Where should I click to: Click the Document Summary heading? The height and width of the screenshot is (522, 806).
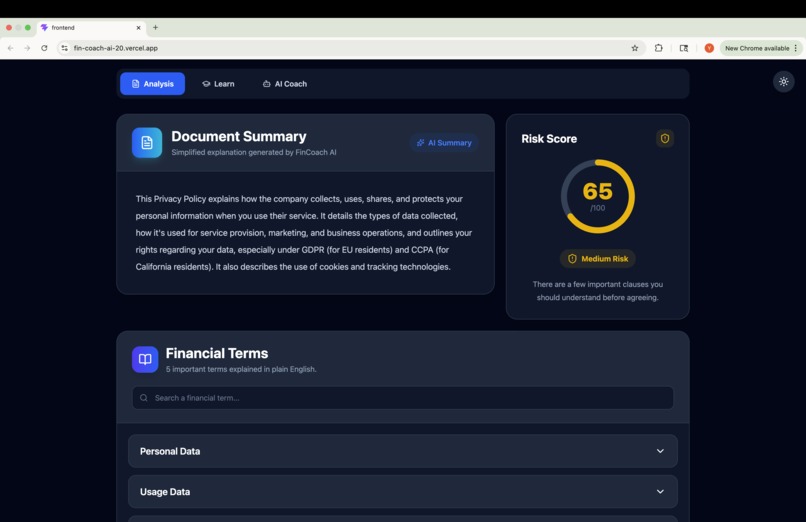click(x=239, y=137)
